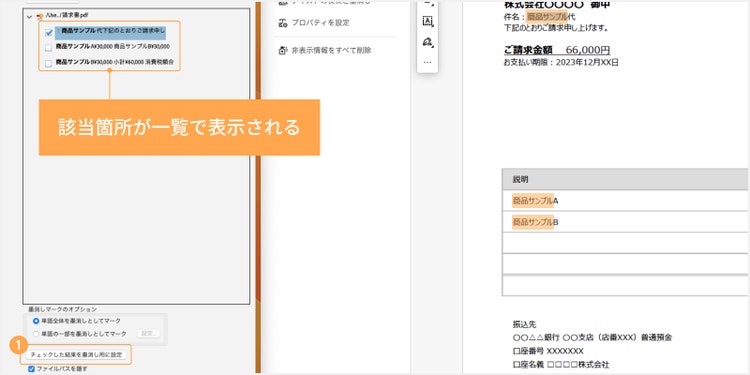Click 'チェックした結果を墨消し用に設定' button
The image size is (750, 375).
click(x=77, y=355)
